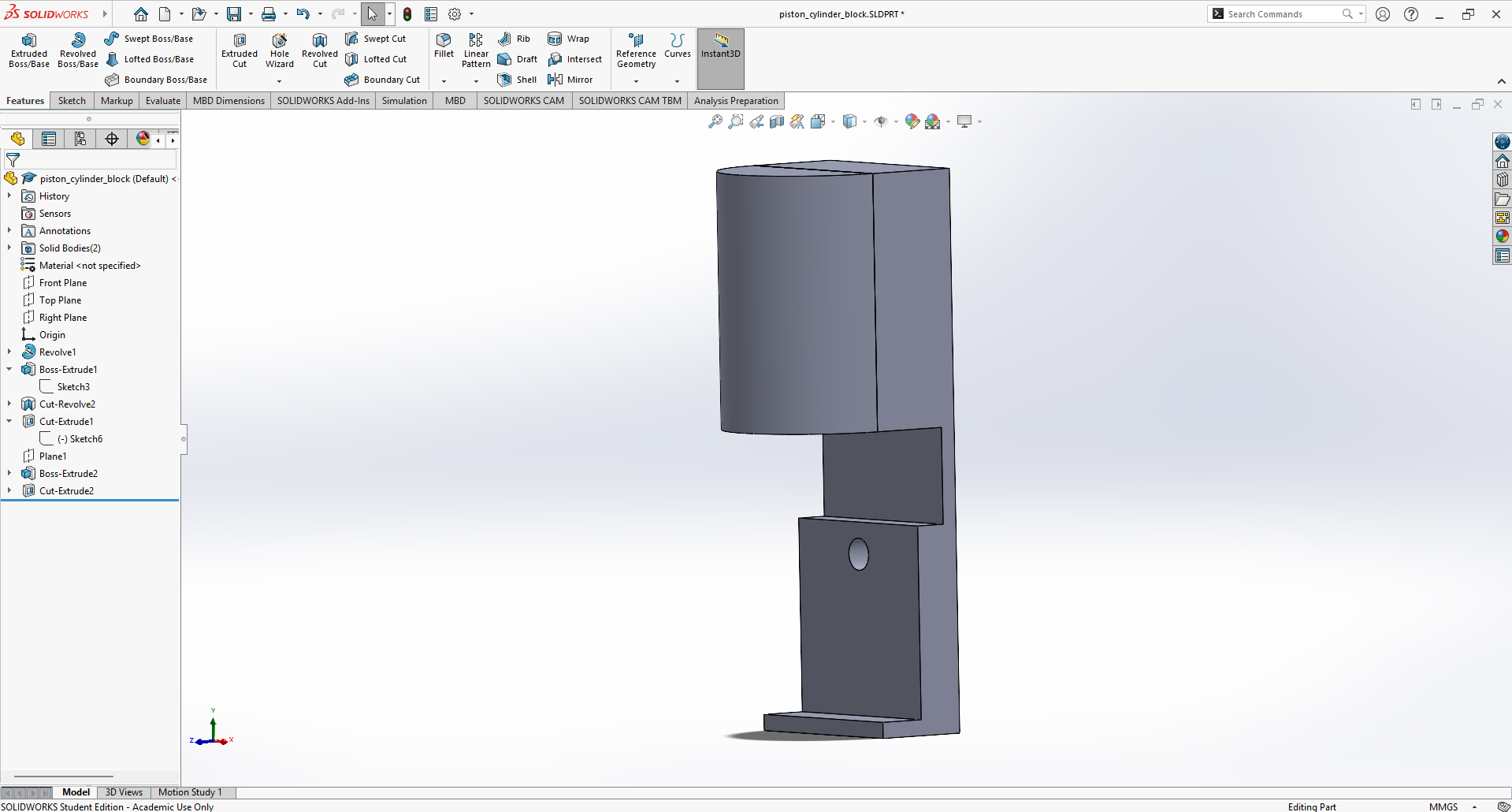1512x812 pixels.
Task: Expand the History tree node
Action: pos(9,196)
